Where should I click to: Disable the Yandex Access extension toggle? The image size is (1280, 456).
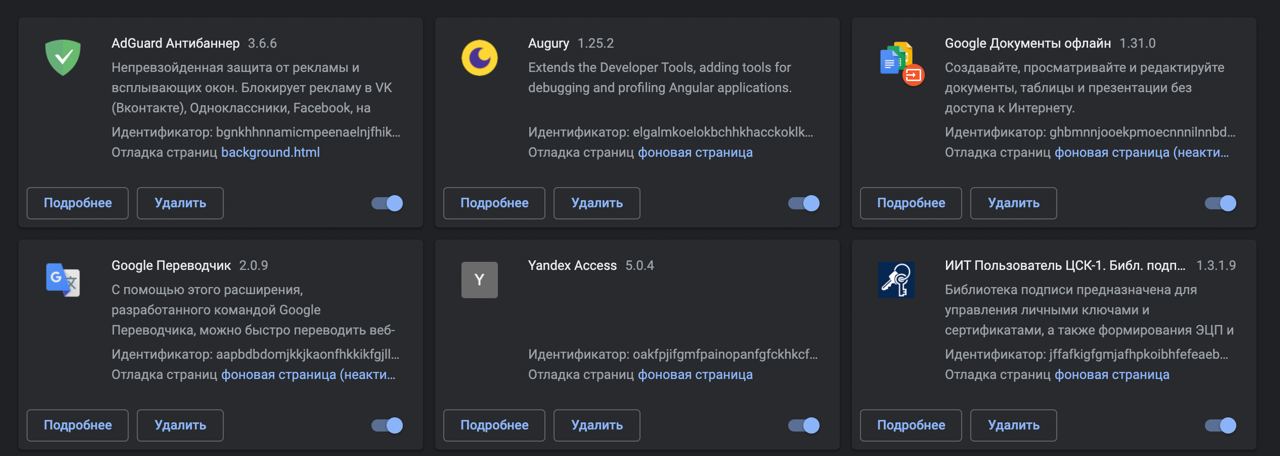(x=804, y=425)
